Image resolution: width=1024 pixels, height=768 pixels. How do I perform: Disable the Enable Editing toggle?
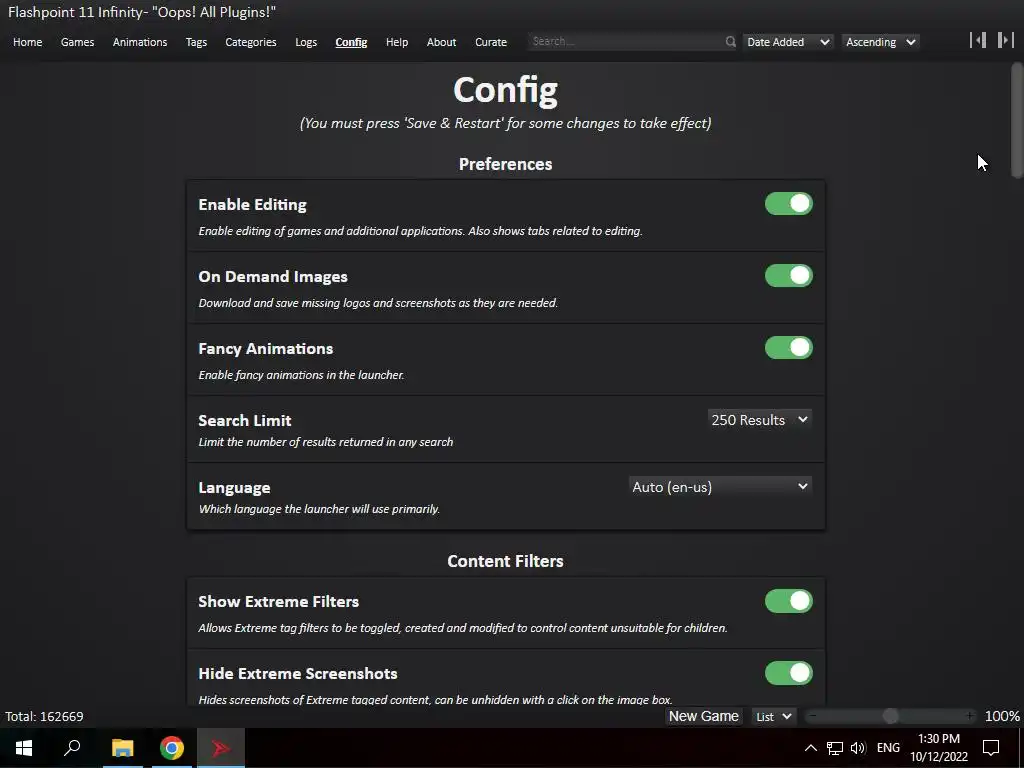789,204
